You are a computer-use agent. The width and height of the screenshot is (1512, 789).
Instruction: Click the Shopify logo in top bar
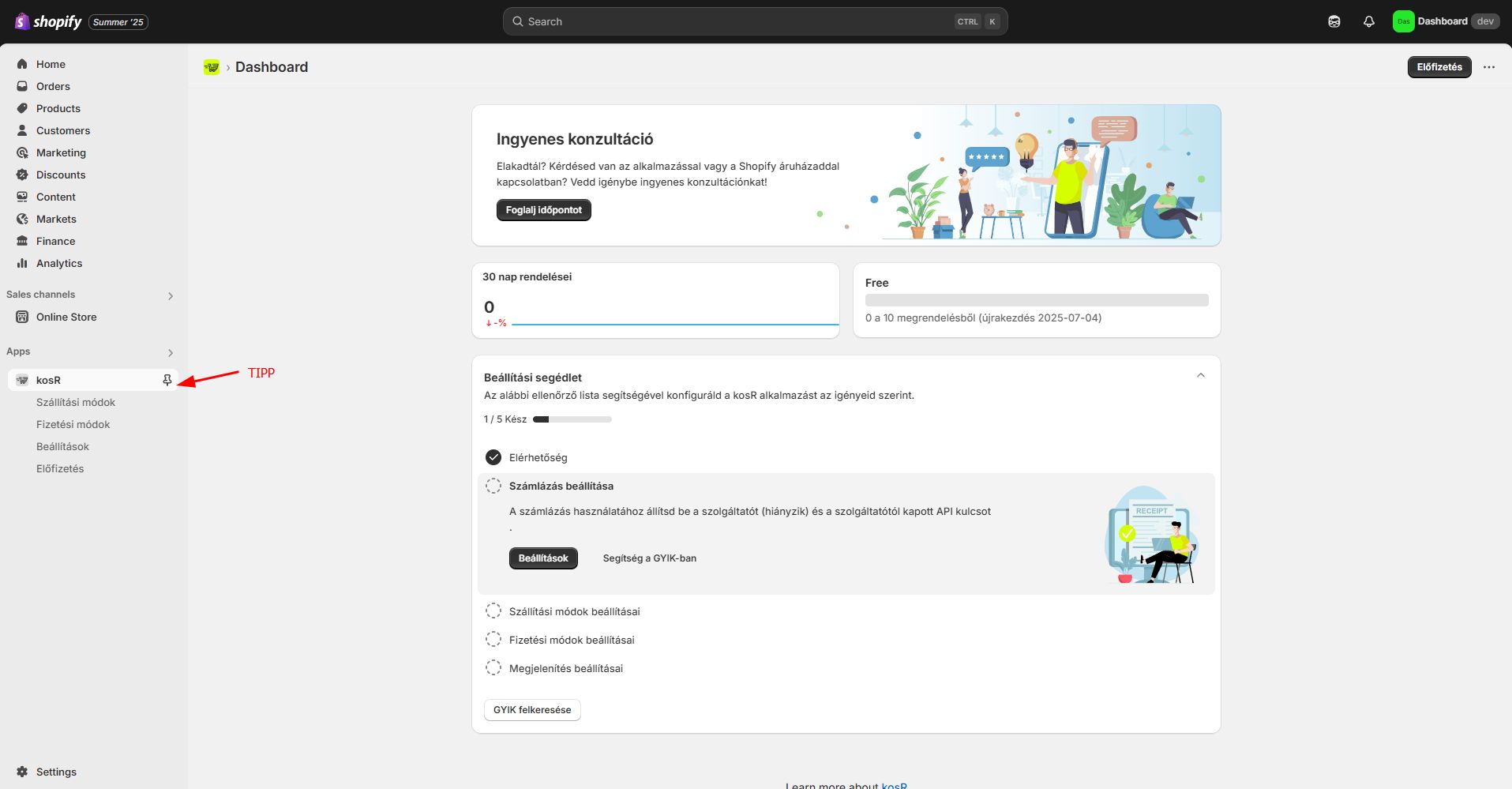click(x=49, y=21)
